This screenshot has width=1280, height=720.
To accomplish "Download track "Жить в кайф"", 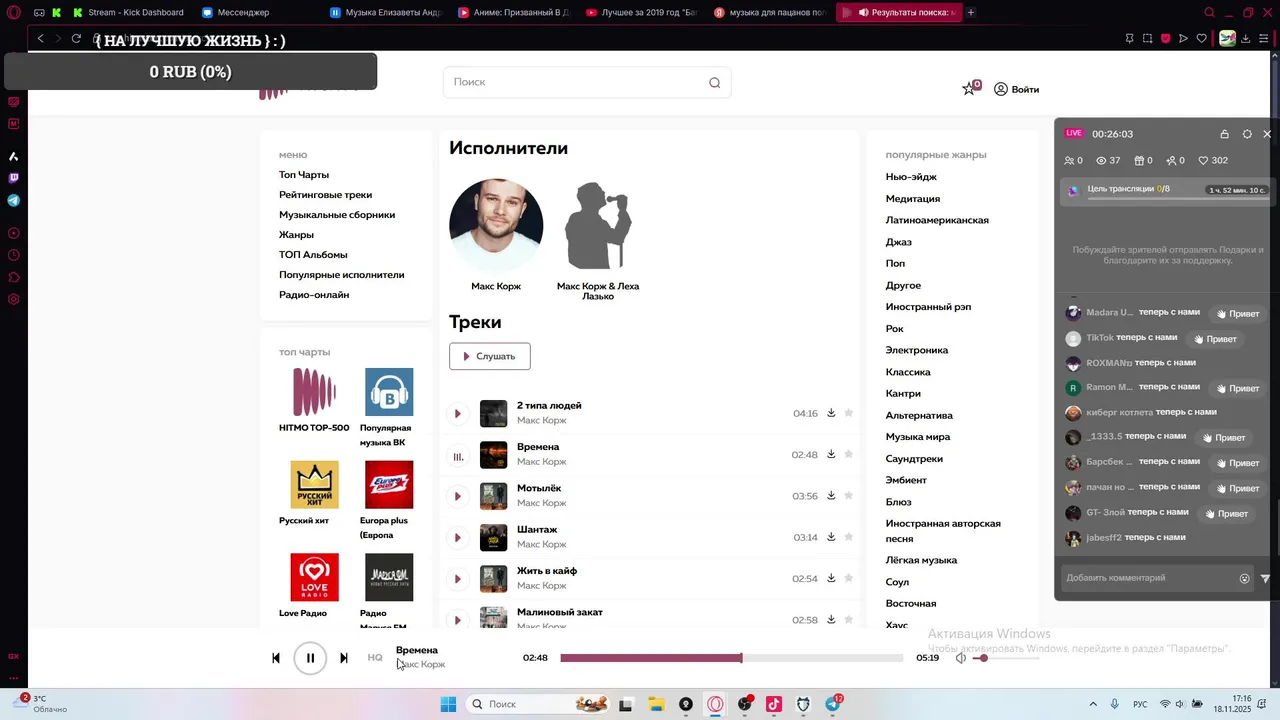I will coord(831,578).
